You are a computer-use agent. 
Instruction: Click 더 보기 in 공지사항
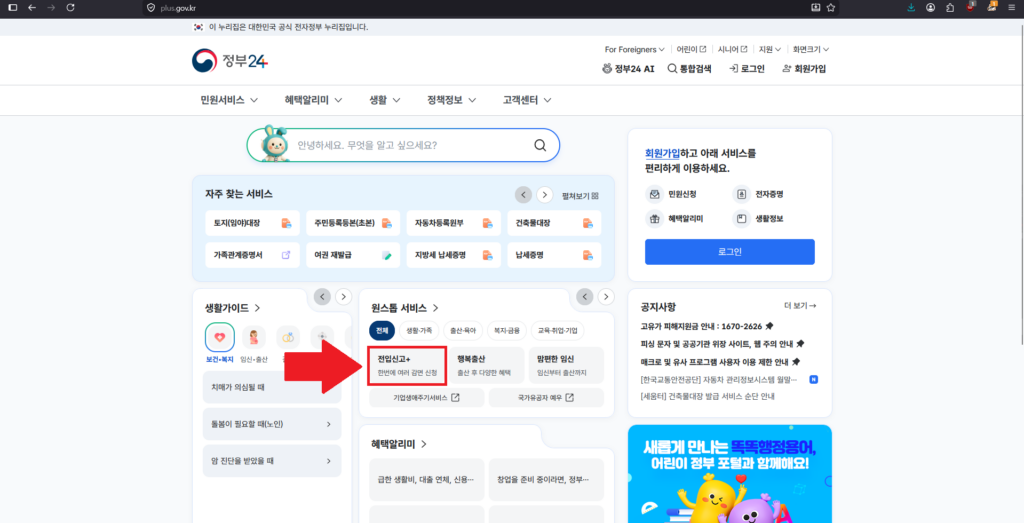800,306
